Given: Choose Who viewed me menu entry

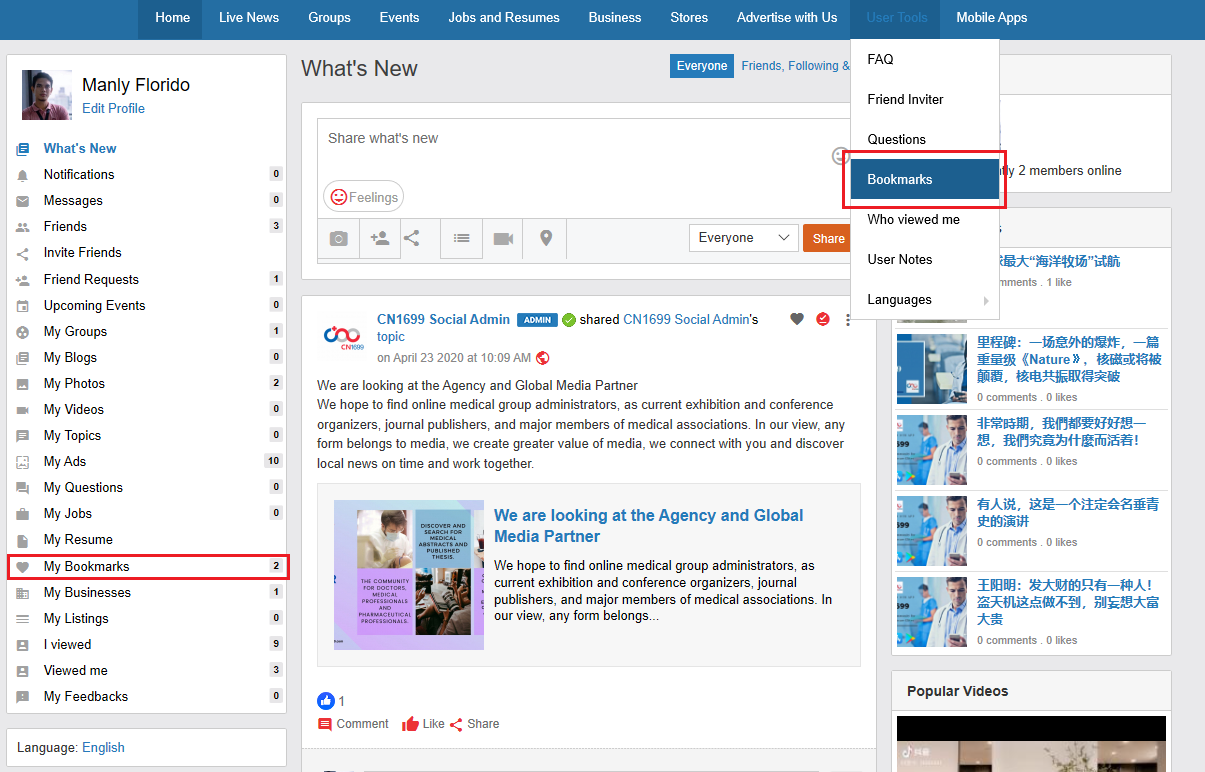Looking at the screenshot, I should pyautogui.click(x=913, y=220).
